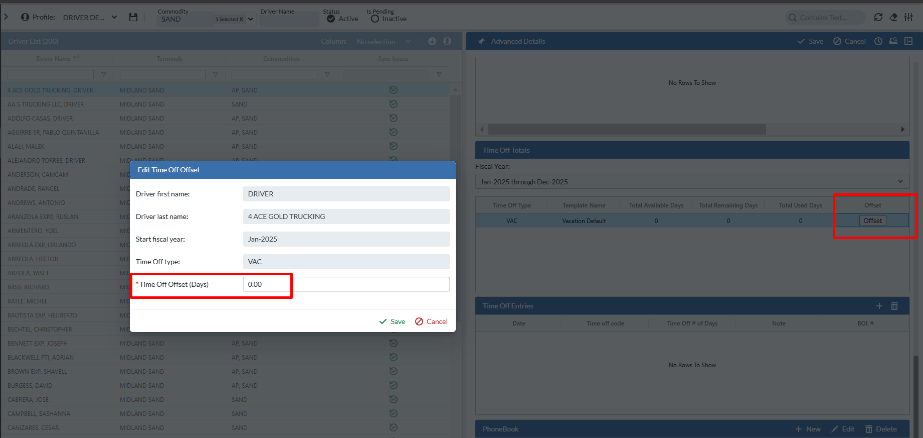Add a new Time Off Entry with plus icon

(879, 306)
